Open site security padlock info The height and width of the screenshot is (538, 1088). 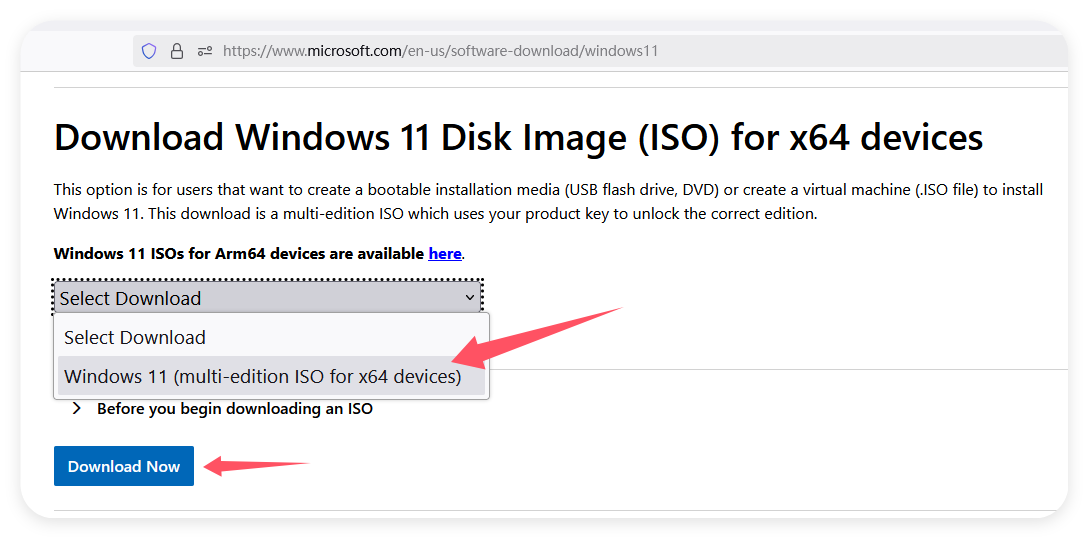[177, 51]
